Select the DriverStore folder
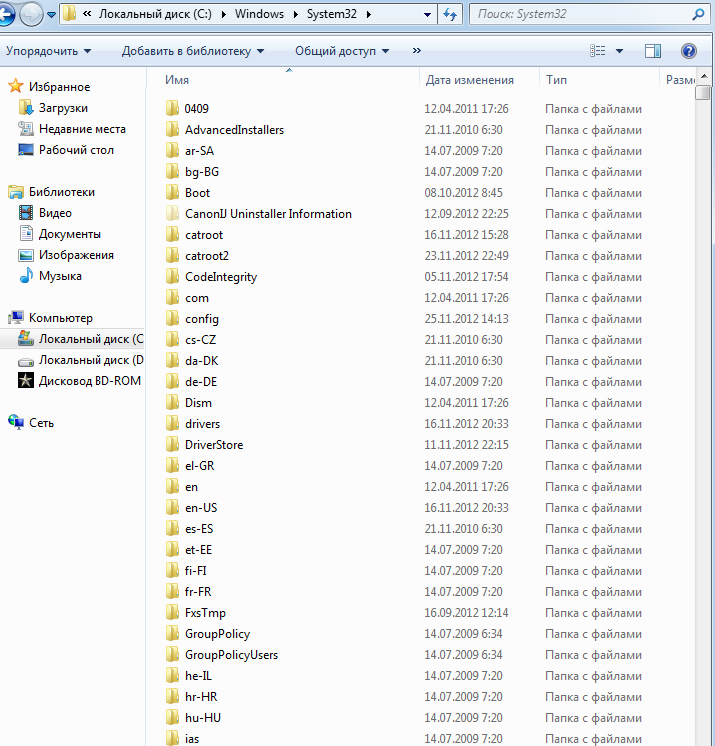 click(213, 445)
